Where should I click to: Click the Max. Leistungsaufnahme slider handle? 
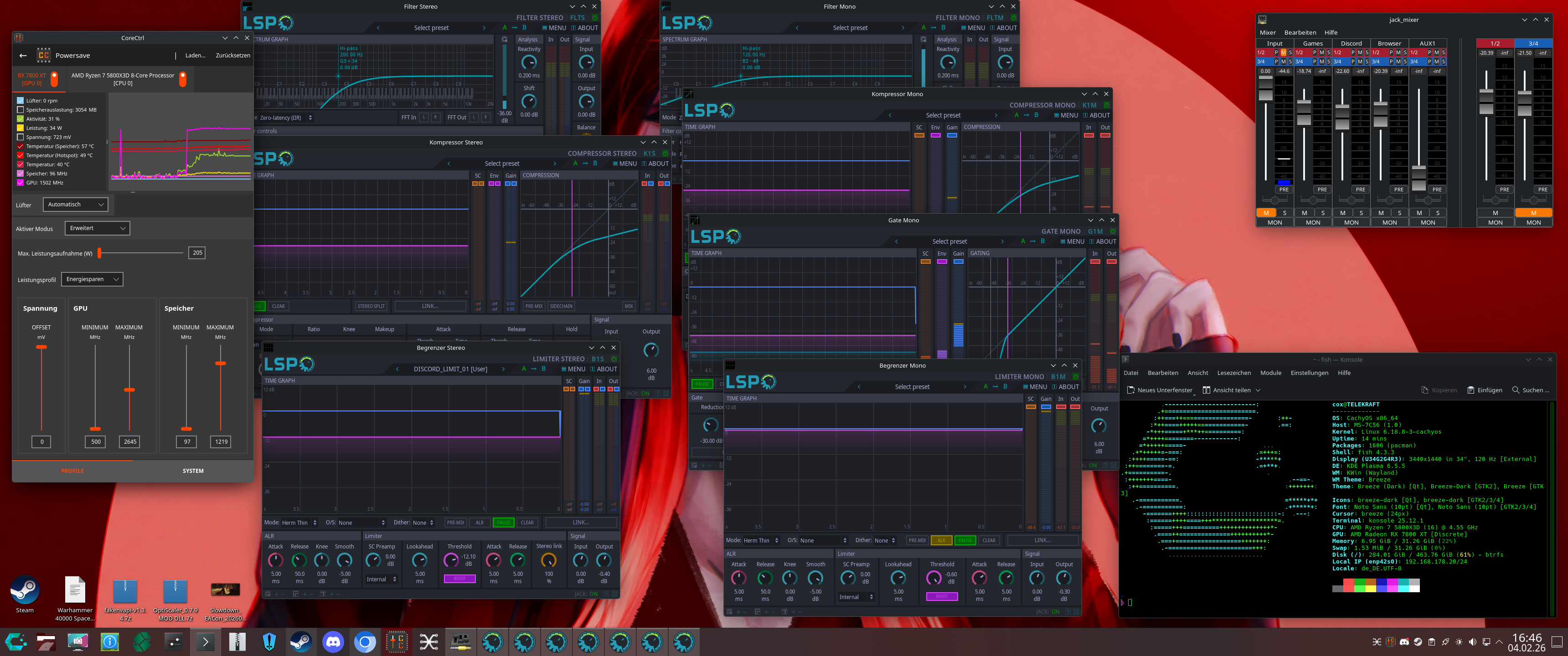[x=99, y=252]
